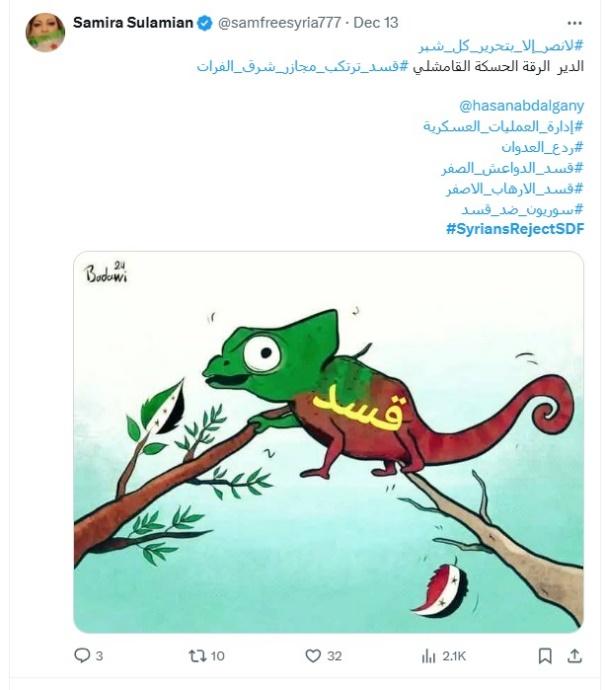The image size is (605, 690).
Task: Open Samira Sulamian's profile avatar
Action: point(45,33)
